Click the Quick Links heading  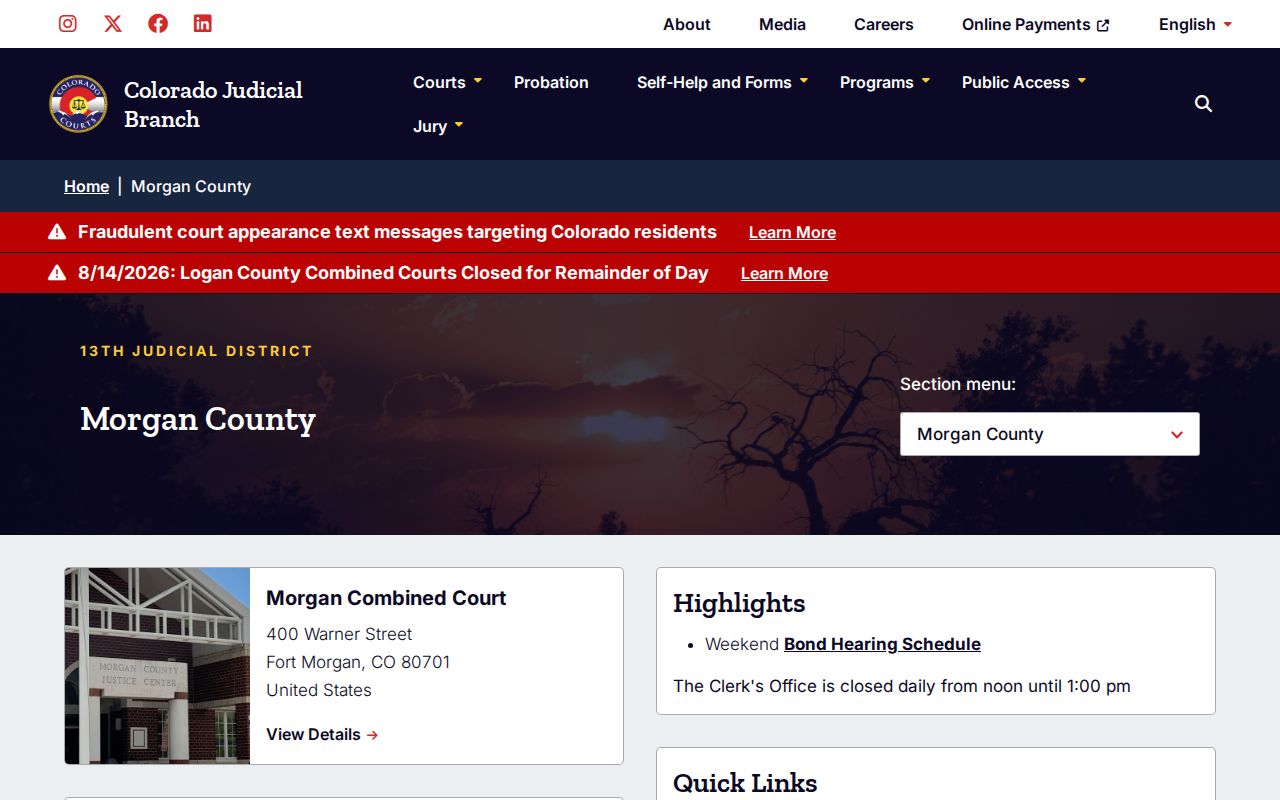[x=745, y=783]
